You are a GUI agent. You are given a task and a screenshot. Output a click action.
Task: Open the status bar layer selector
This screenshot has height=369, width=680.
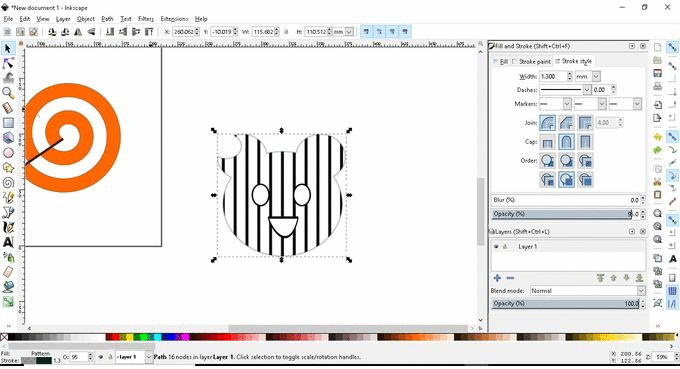point(134,357)
